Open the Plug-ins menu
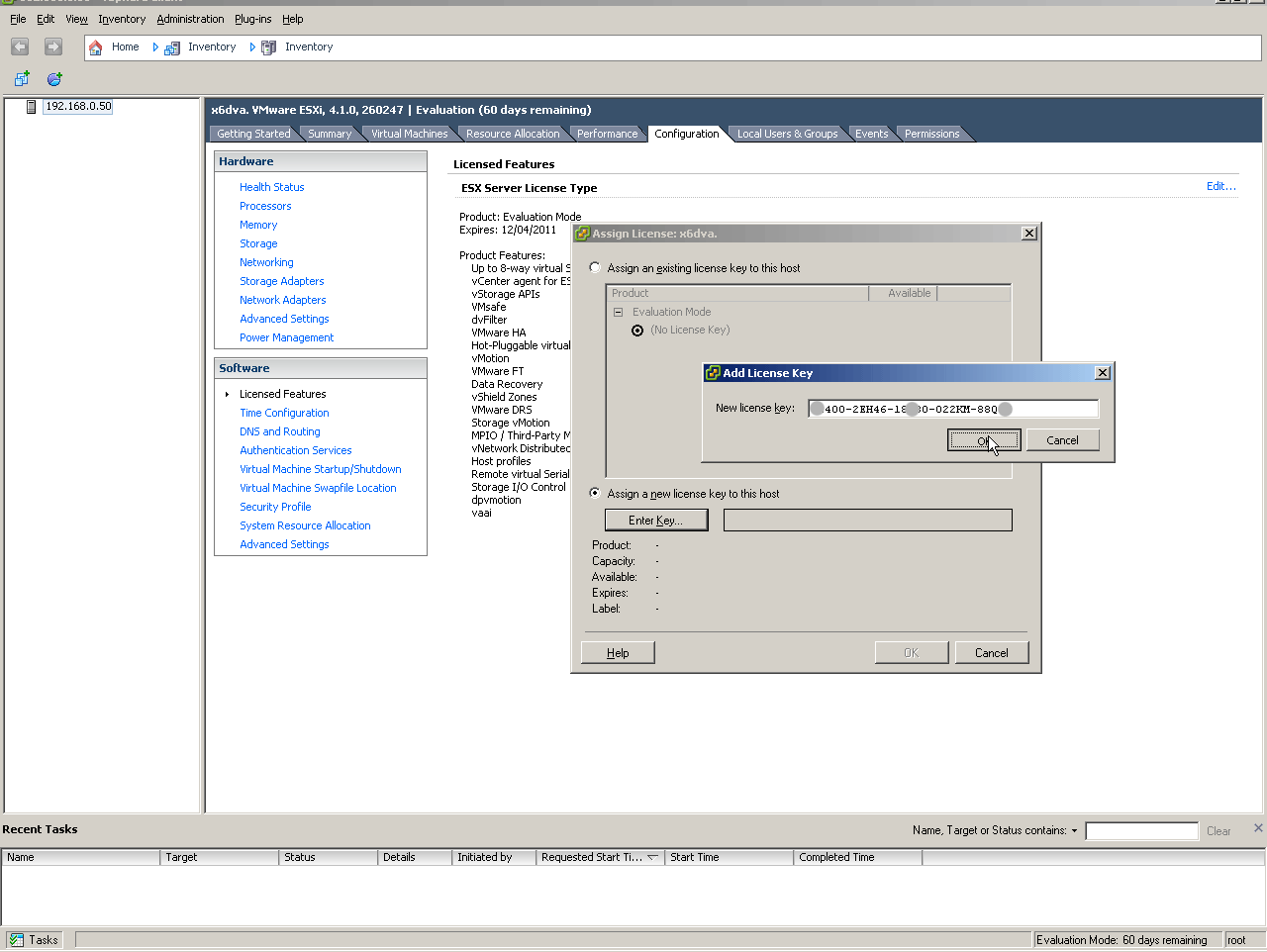Image resolution: width=1267 pixels, height=952 pixels. click(252, 19)
